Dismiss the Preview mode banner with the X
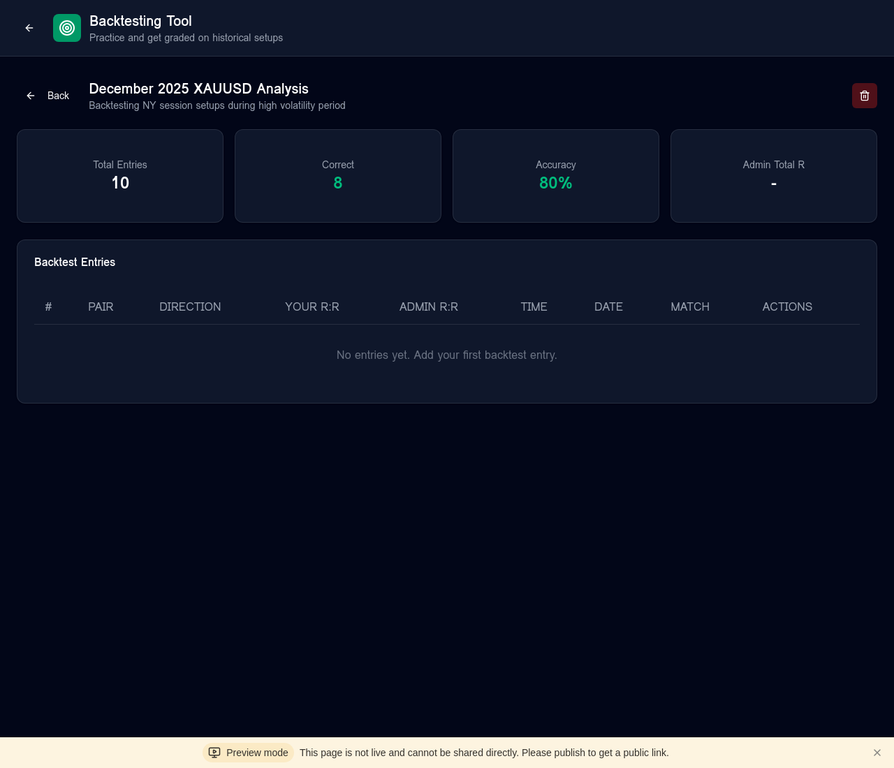The width and height of the screenshot is (894, 768). point(877,752)
